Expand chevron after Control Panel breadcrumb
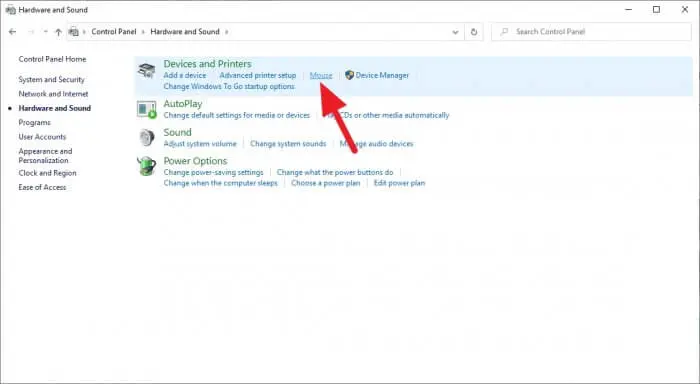Image resolution: width=700 pixels, height=384 pixels. click(143, 32)
